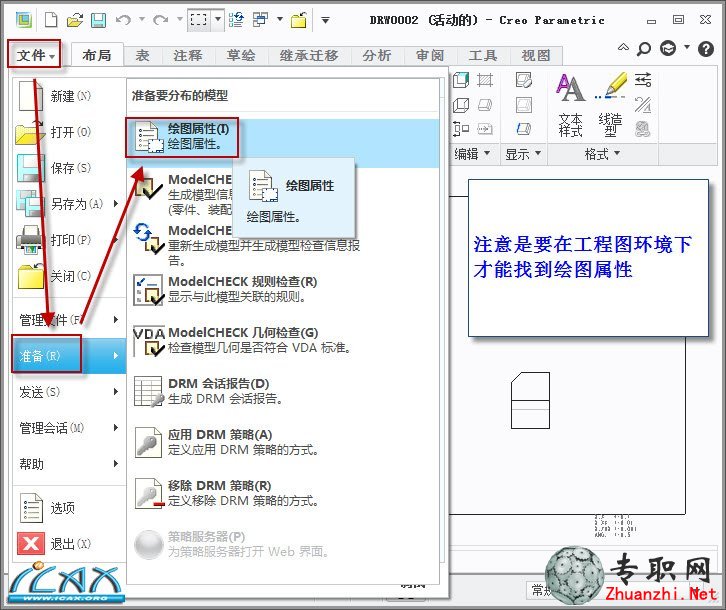Choose 打开(O) in the file menu
This screenshot has height=610, width=726.
tap(69, 132)
